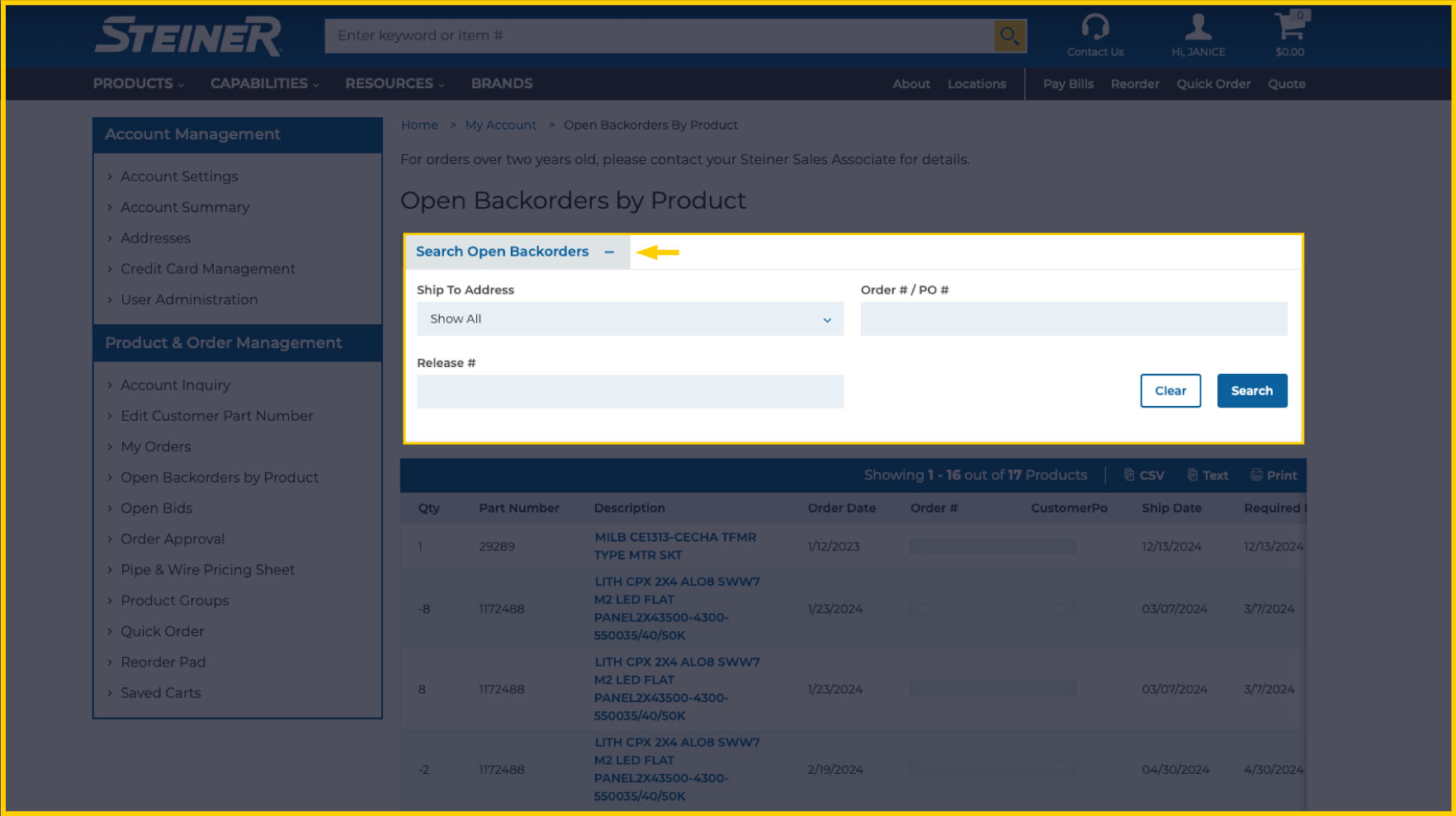The width and height of the screenshot is (1456, 816).
Task: Open the BRANDS menu item
Action: pyautogui.click(x=502, y=83)
